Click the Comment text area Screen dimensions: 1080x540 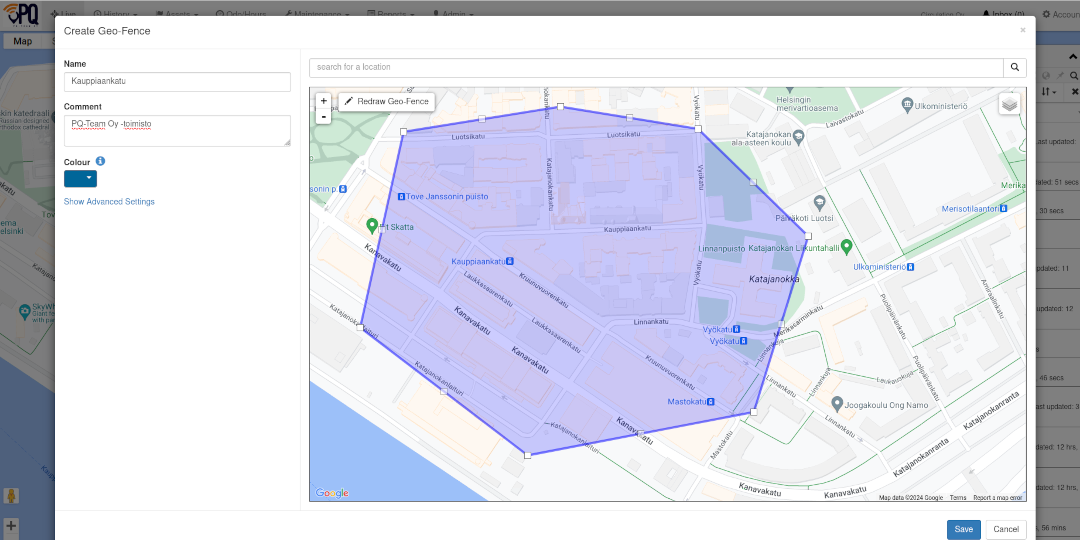pos(177,130)
